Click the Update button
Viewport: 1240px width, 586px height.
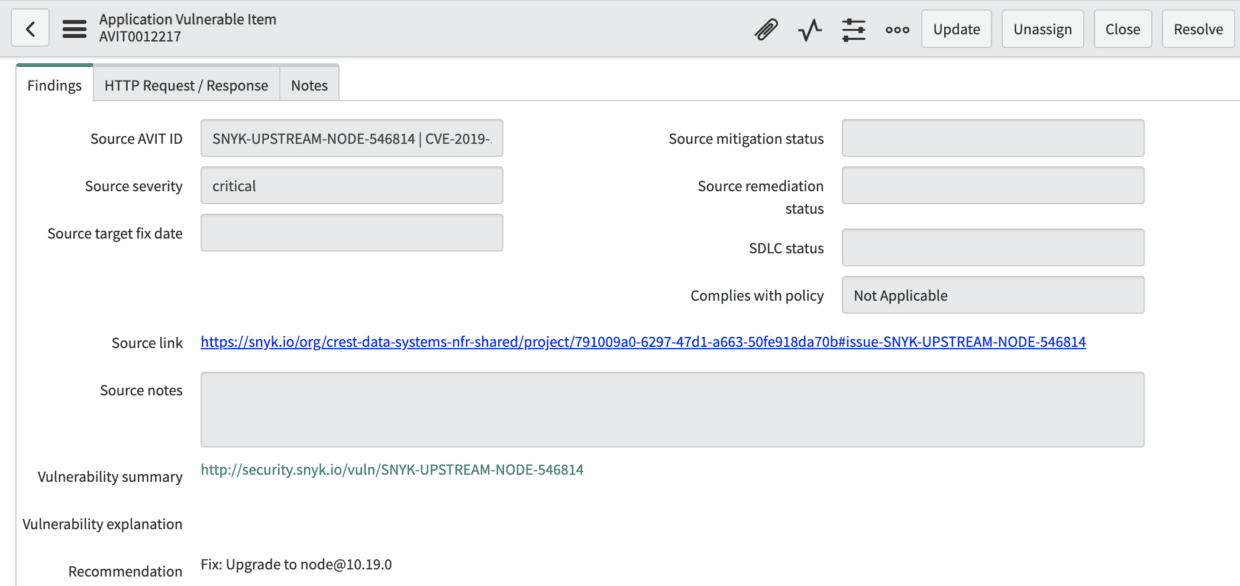(956, 28)
